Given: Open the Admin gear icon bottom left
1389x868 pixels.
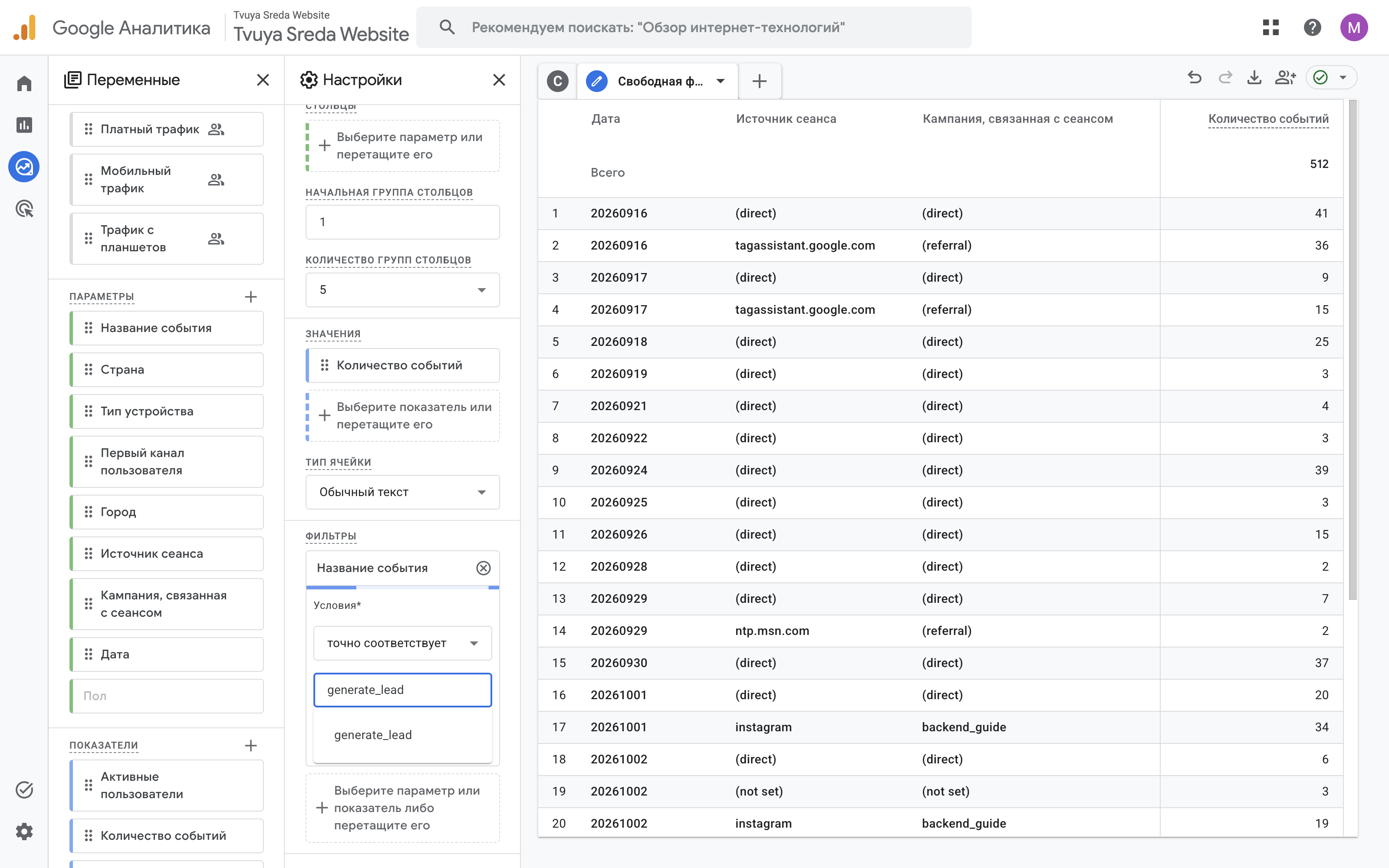Looking at the screenshot, I should point(24,831).
